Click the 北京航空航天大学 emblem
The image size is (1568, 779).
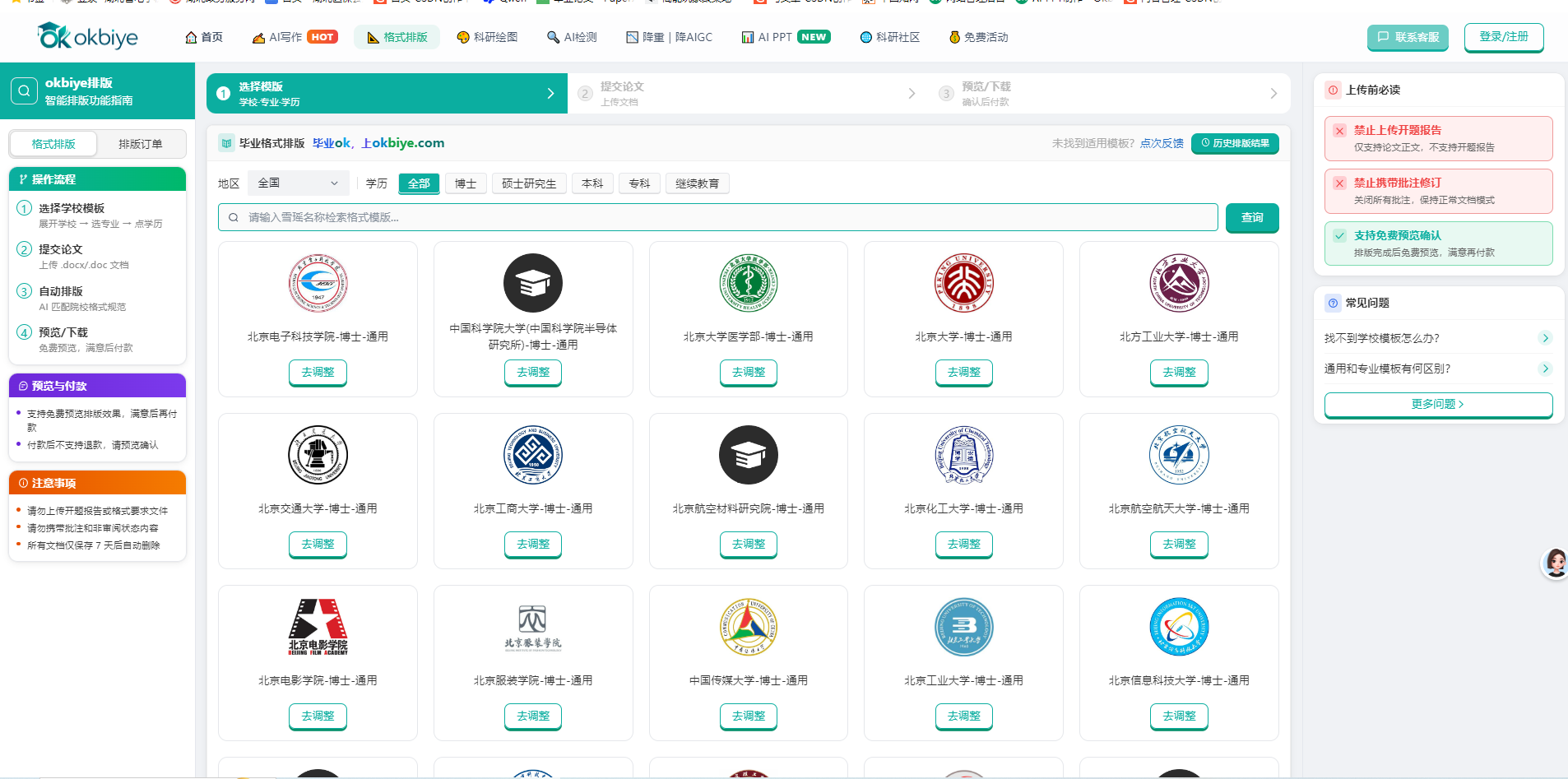pyautogui.click(x=1179, y=455)
